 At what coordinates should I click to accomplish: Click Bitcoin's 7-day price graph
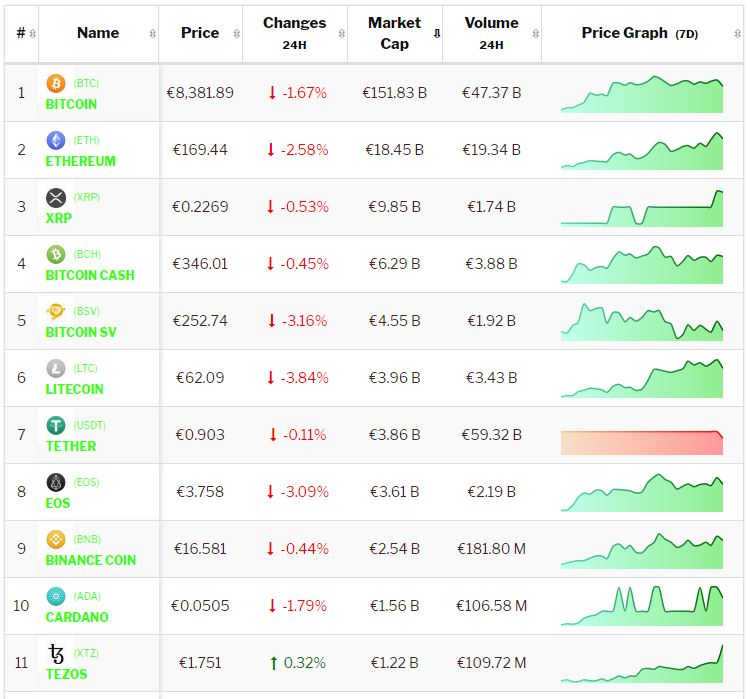pos(641,93)
